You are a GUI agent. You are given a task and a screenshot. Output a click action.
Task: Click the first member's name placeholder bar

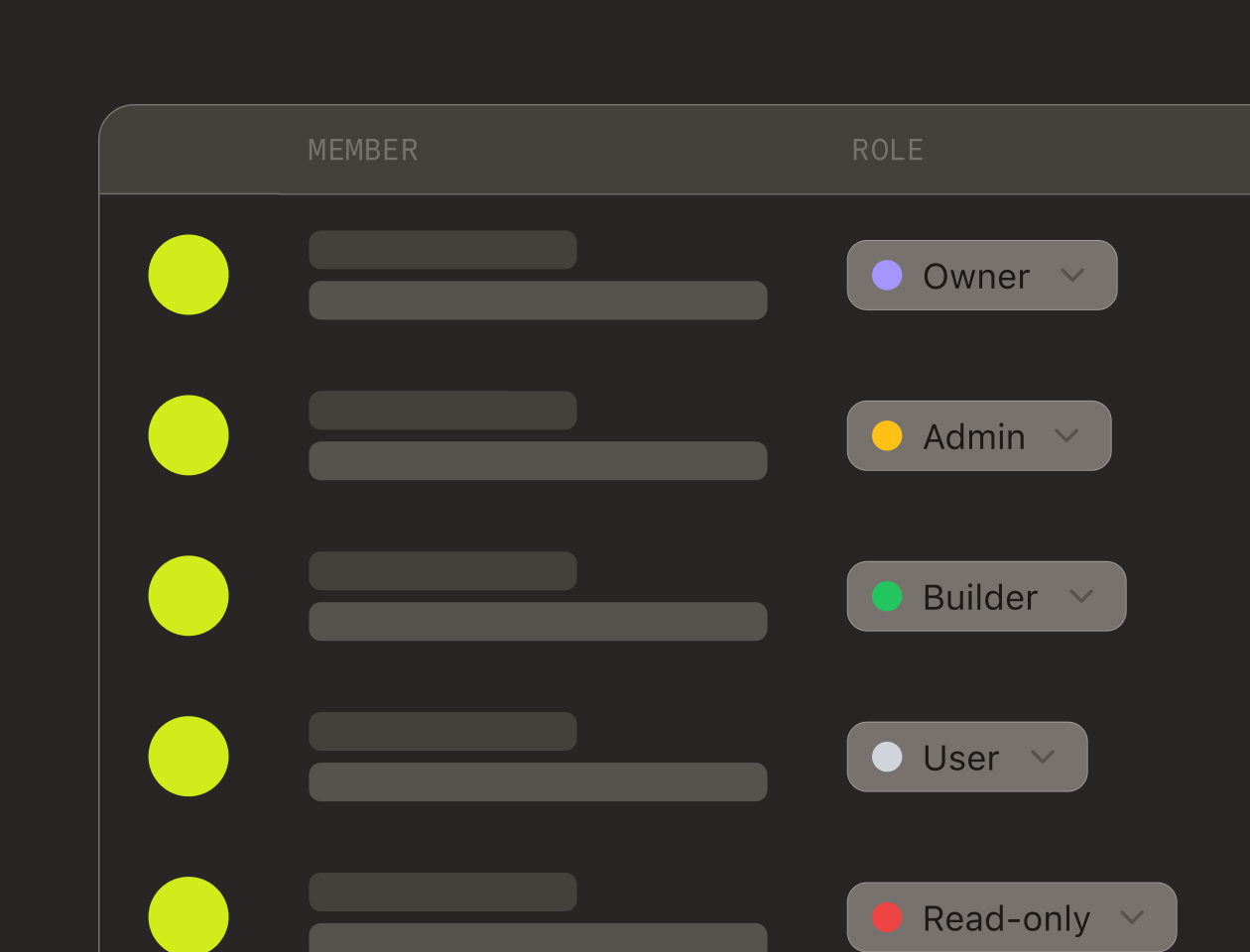(x=442, y=249)
